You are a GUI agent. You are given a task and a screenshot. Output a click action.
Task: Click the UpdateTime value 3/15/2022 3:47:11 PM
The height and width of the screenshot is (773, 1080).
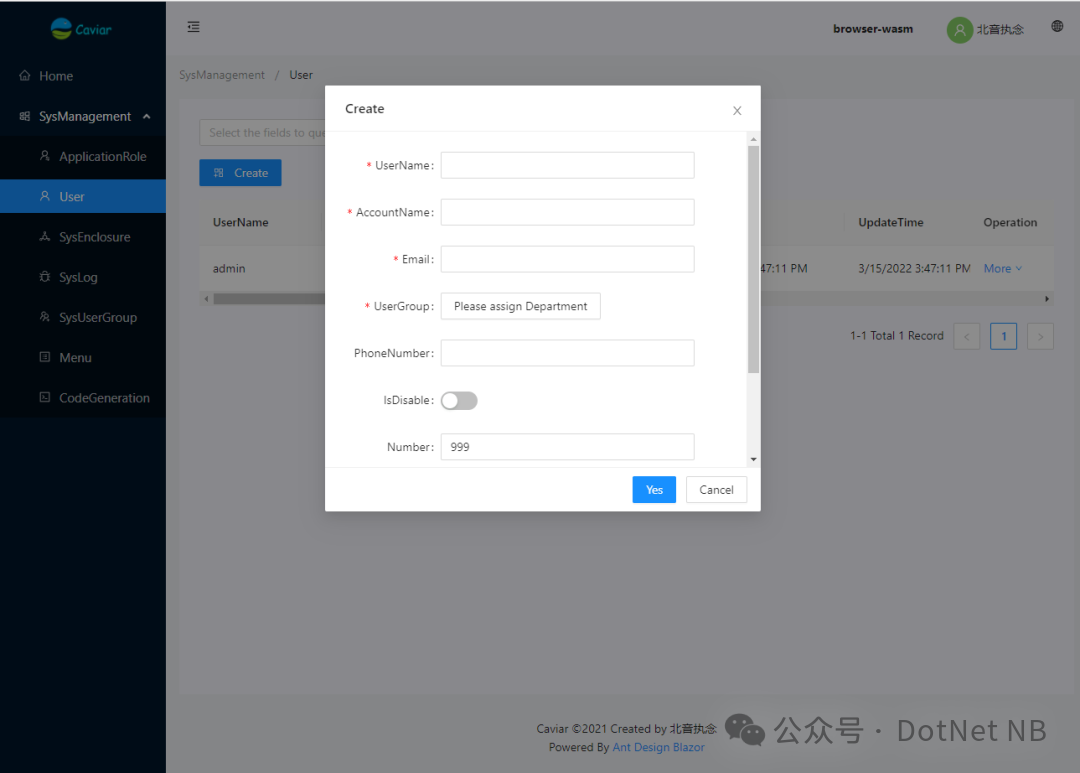coord(914,269)
